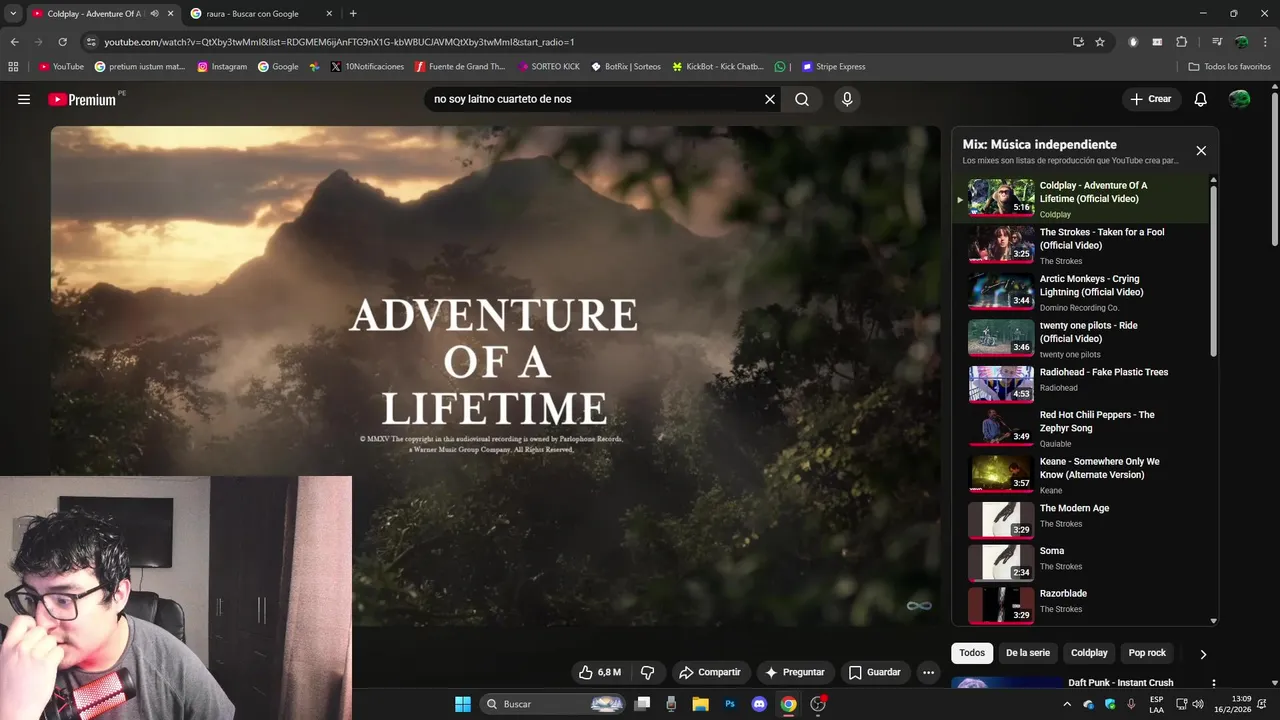The height and width of the screenshot is (720, 1280).
Task: Open a new browser tab
Action: point(353,13)
